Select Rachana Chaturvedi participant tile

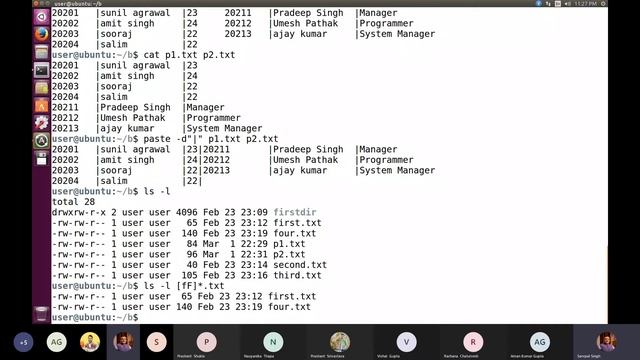[x=473, y=342]
